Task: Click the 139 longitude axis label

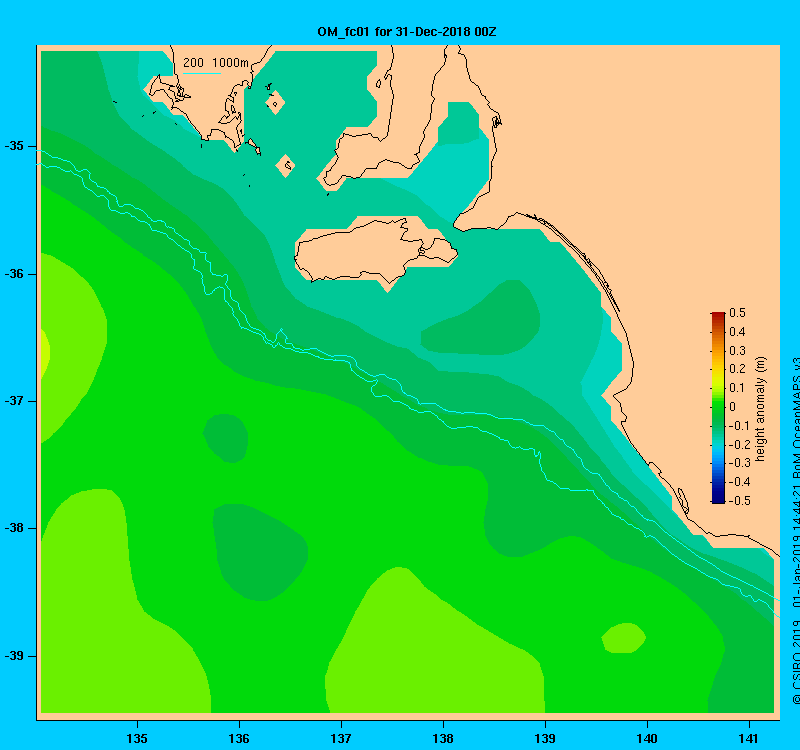Action: click(545, 738)
